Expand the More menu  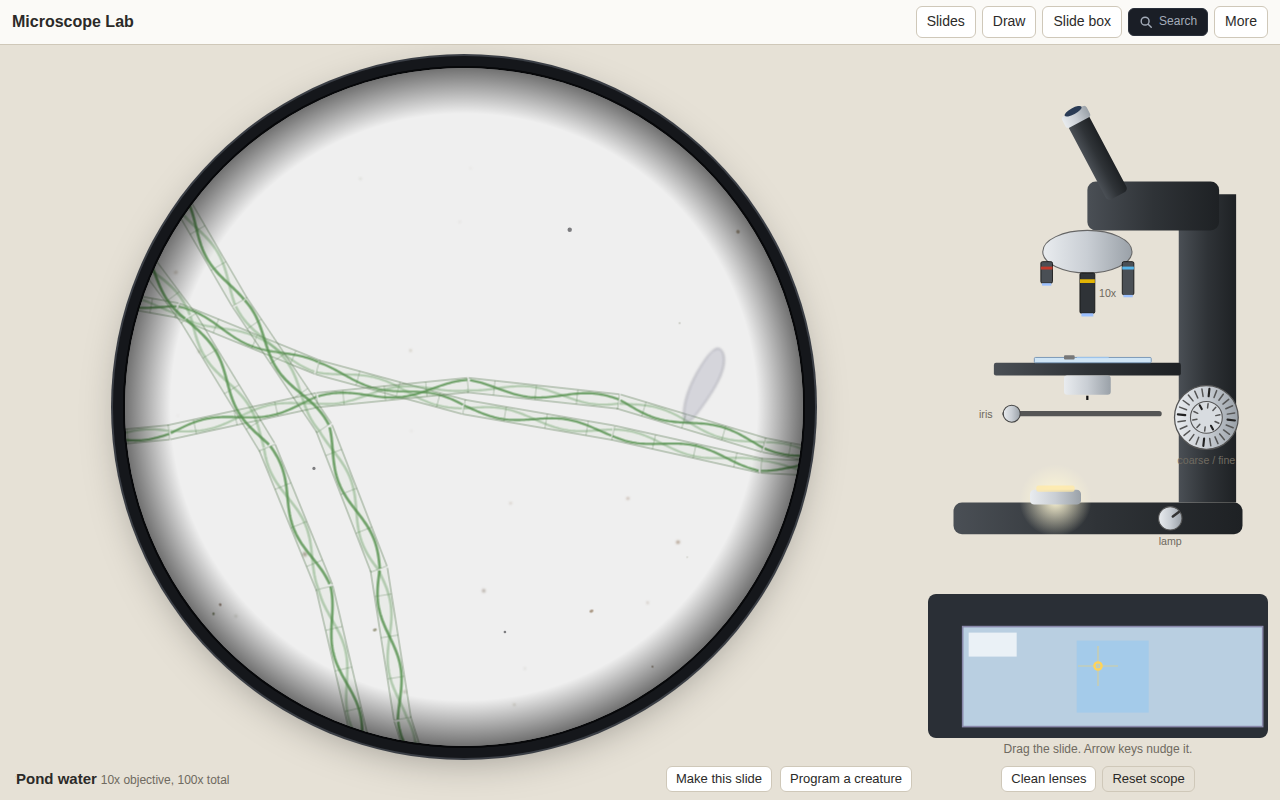(1241, 22)
